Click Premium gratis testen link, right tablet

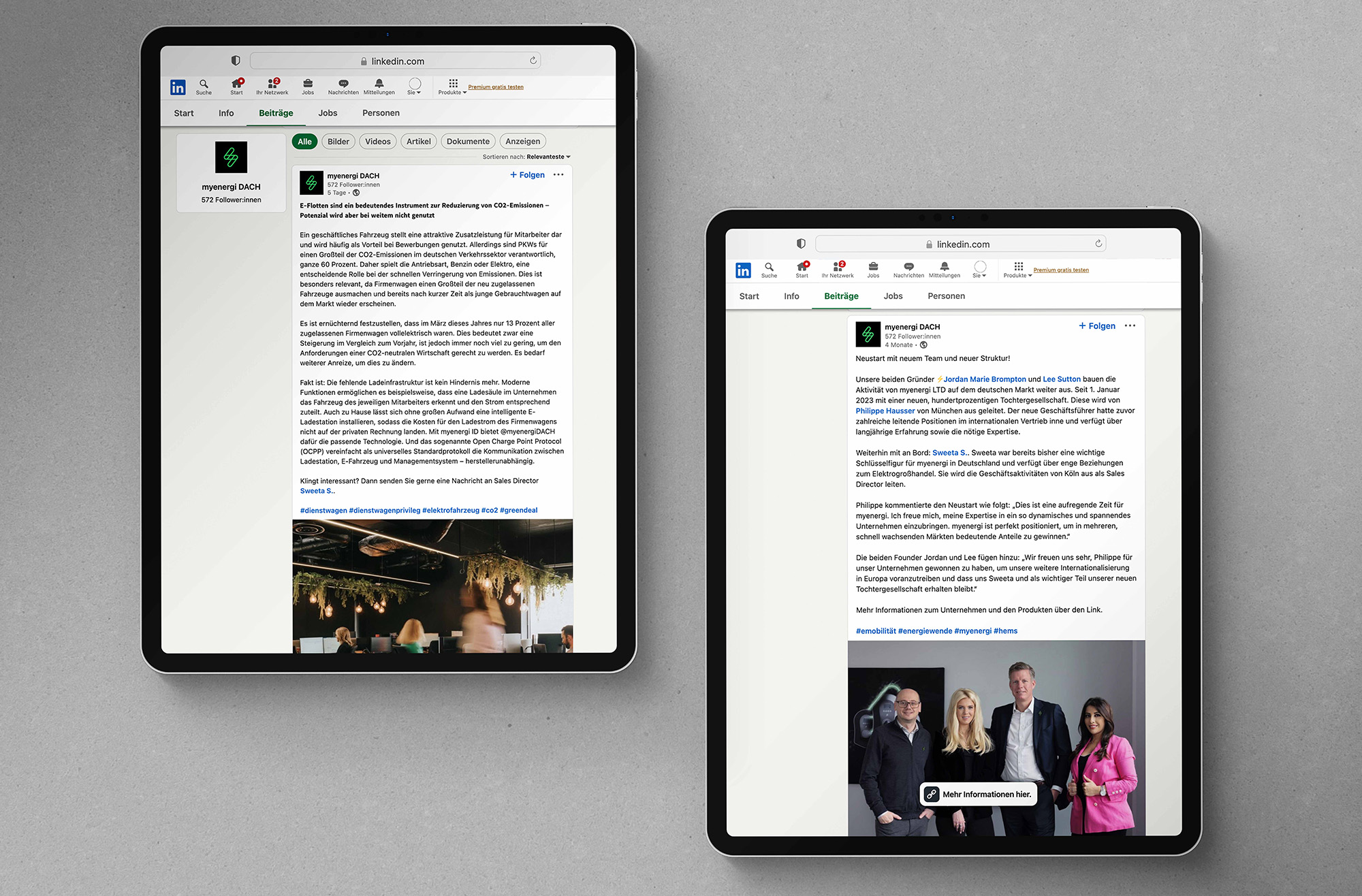[1061, 270]
